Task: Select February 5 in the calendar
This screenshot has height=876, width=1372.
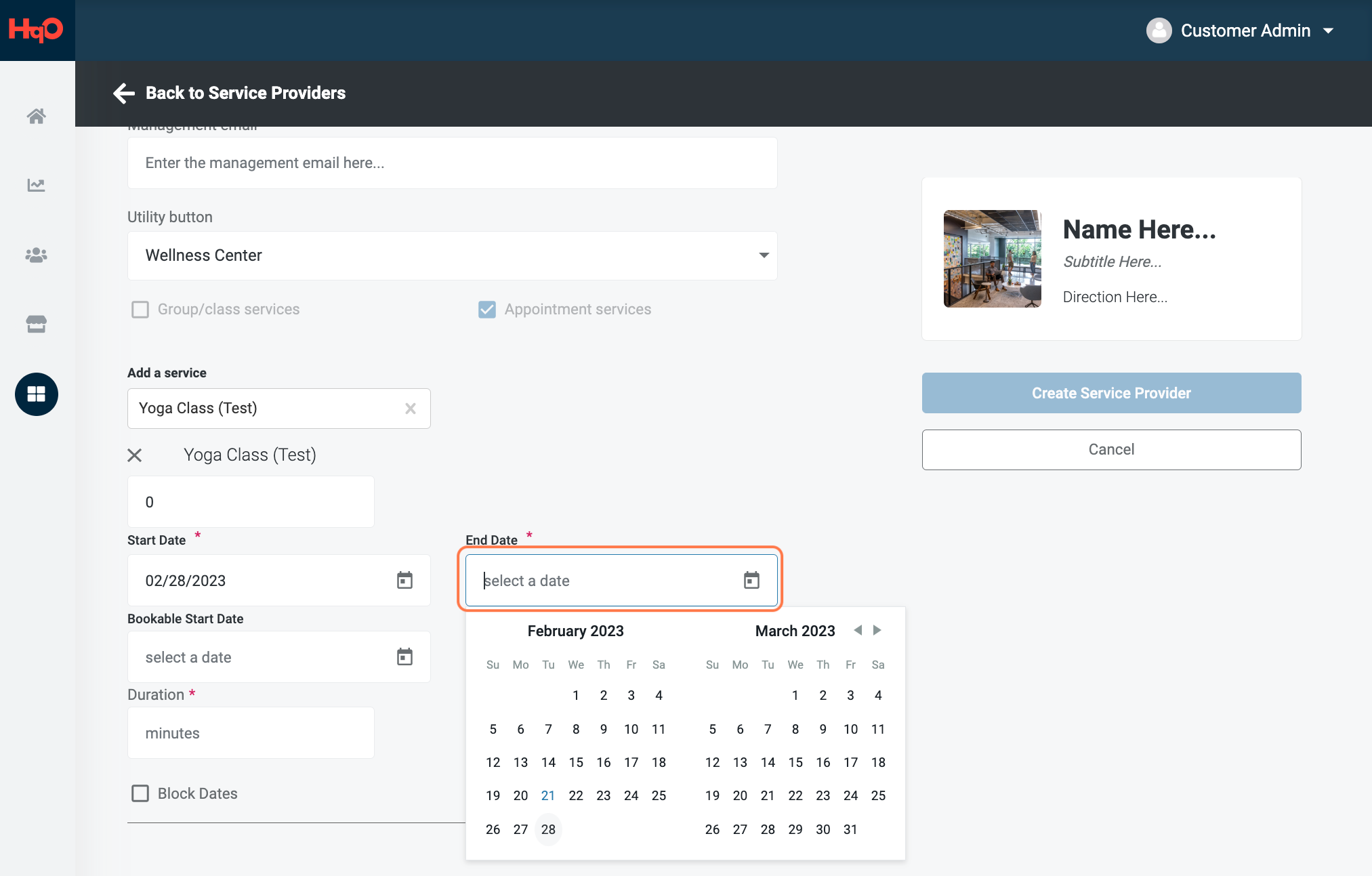Action: tap(493, 729)
